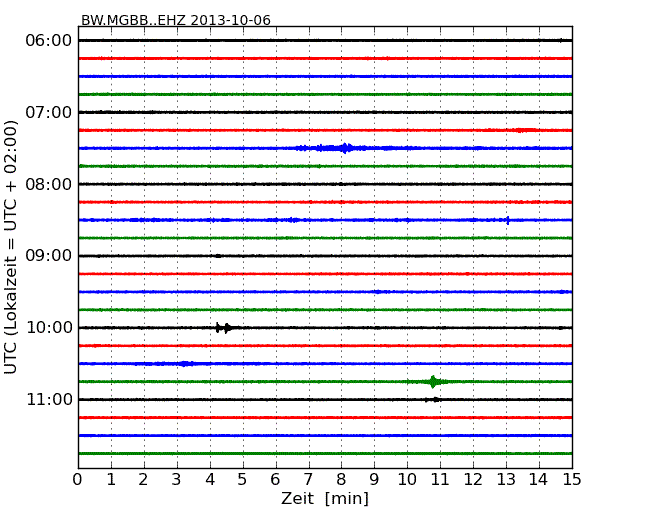Screen dimensions: 650x520
Task: Click x-axis tick label 15
Action: coord(572,479)
